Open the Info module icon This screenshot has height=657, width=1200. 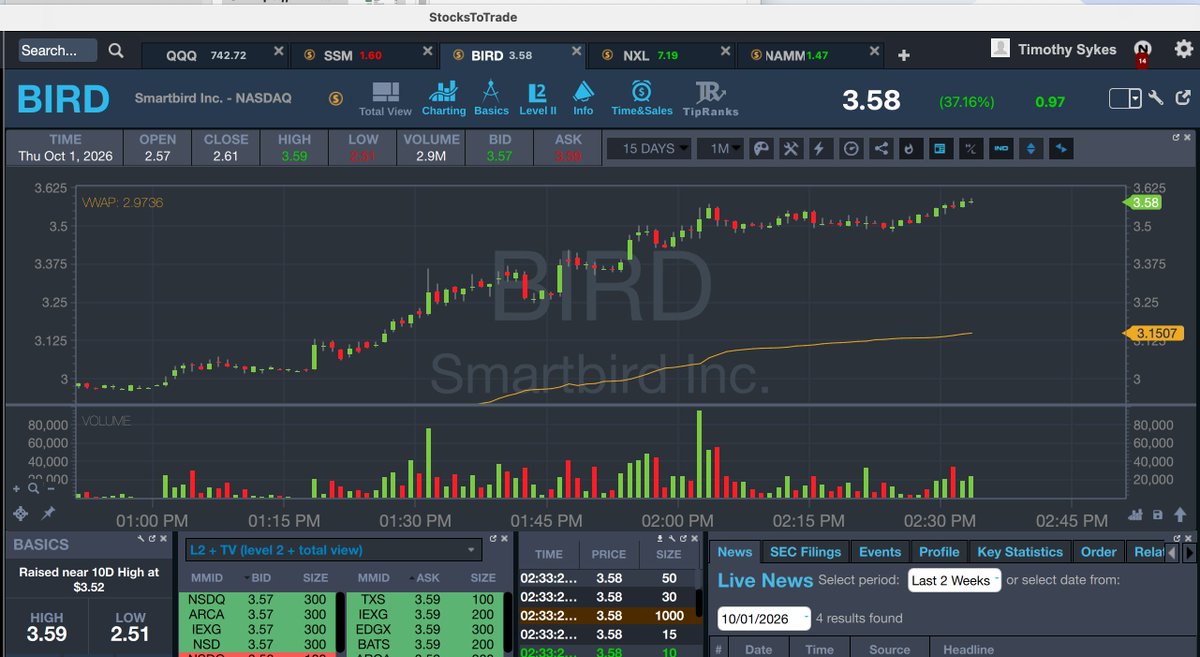point(583,98)
